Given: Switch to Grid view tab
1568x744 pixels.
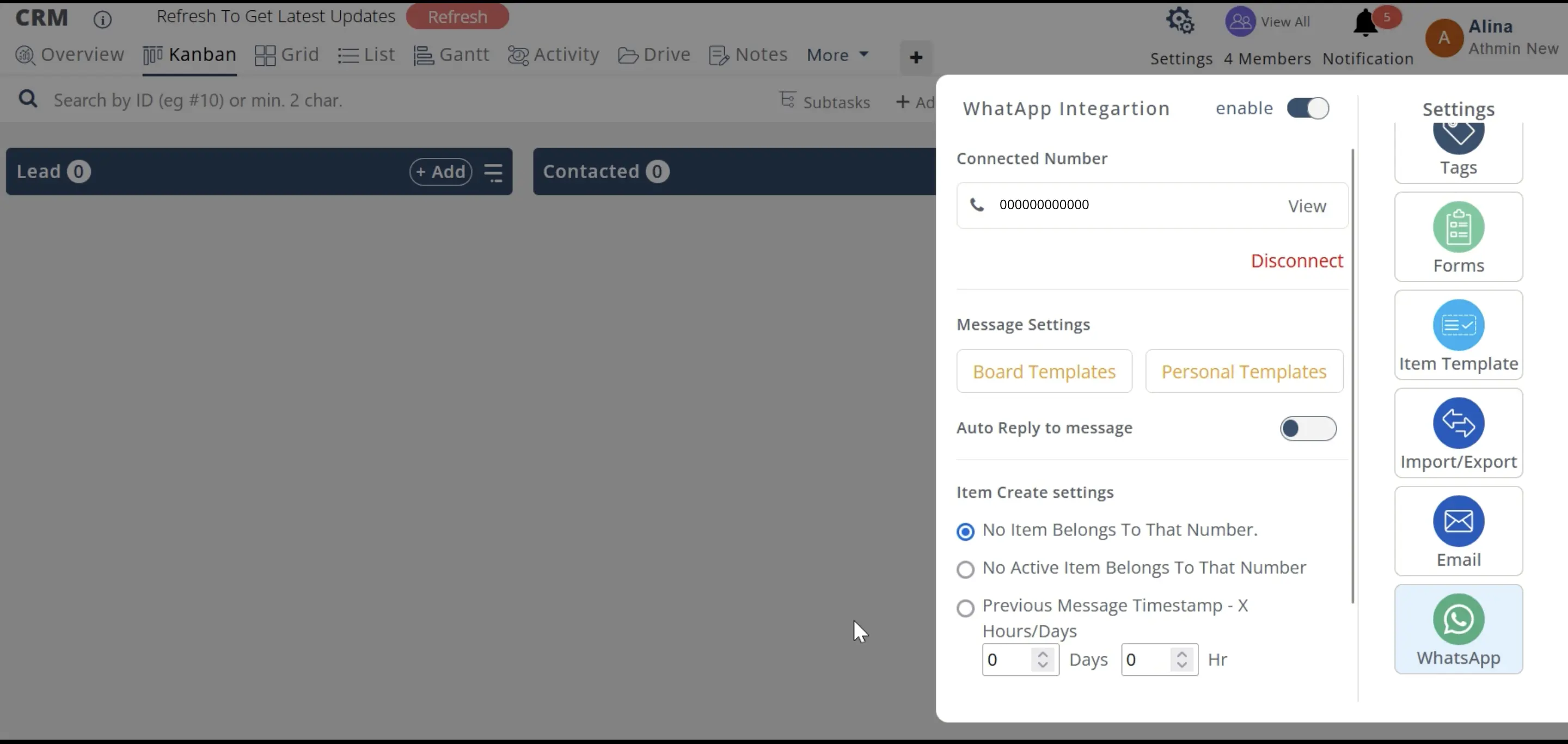Looking at the screenshot, I should coord(287,55).
